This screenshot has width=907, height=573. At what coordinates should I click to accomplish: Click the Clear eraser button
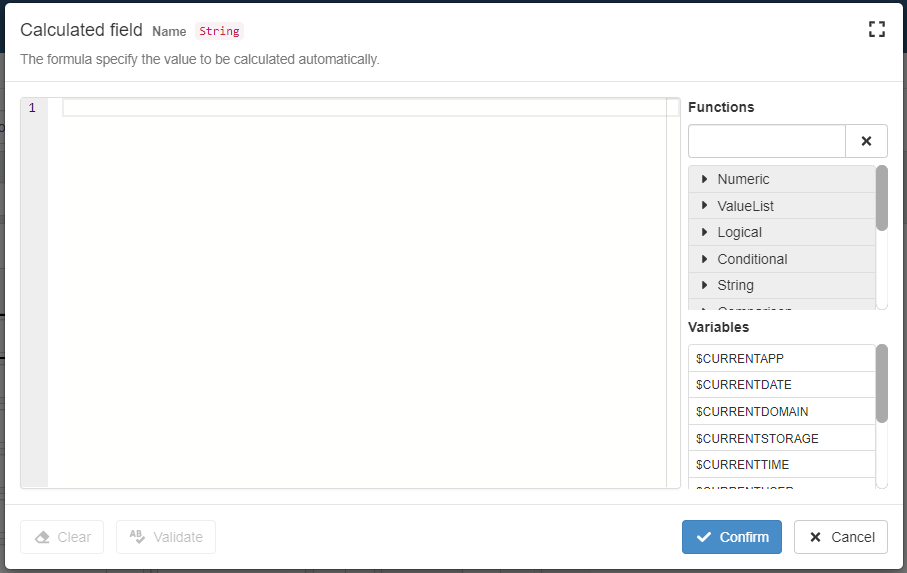(62, 537)
